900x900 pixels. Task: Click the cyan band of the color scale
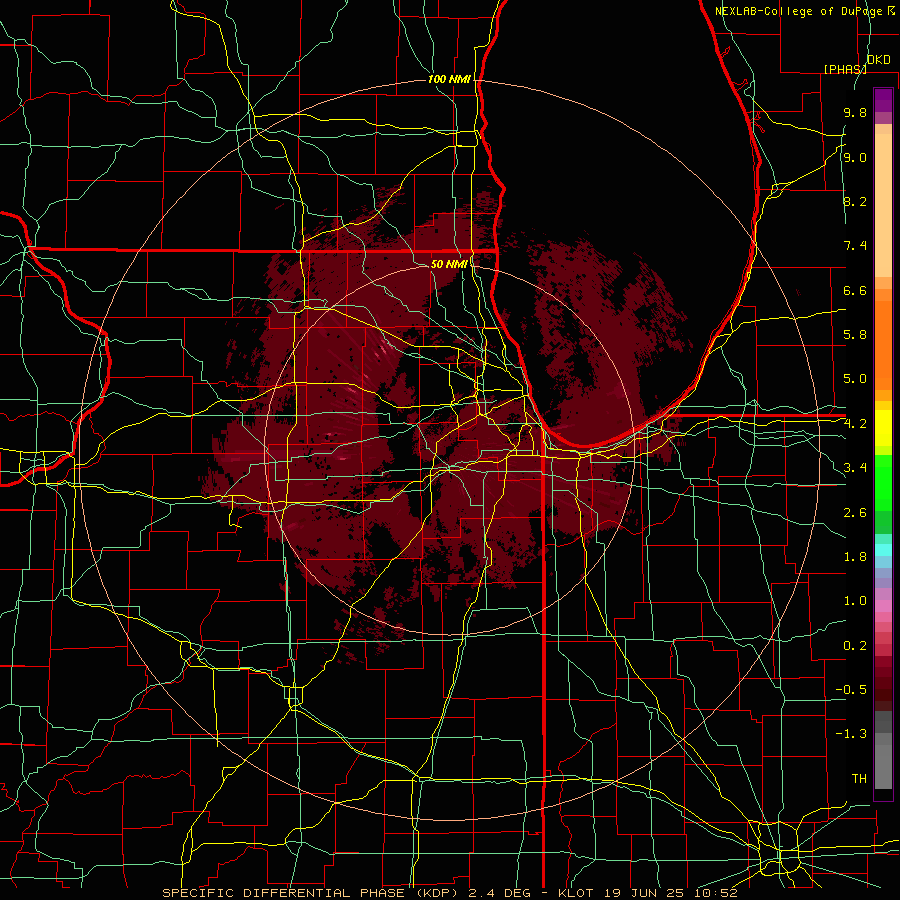pos(883,550)
